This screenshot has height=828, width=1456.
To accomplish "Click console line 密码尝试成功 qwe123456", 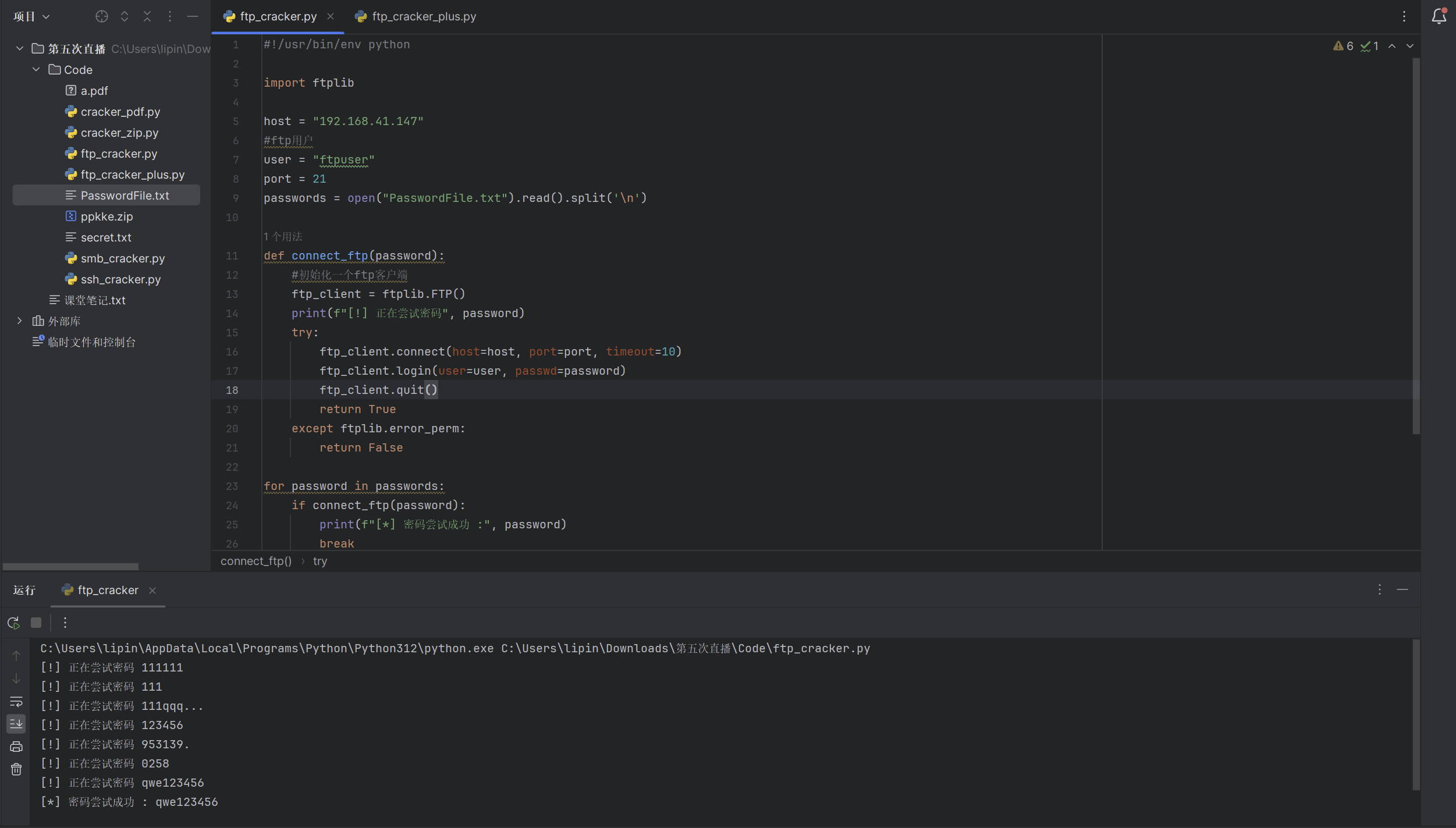I will pos(129,802).
